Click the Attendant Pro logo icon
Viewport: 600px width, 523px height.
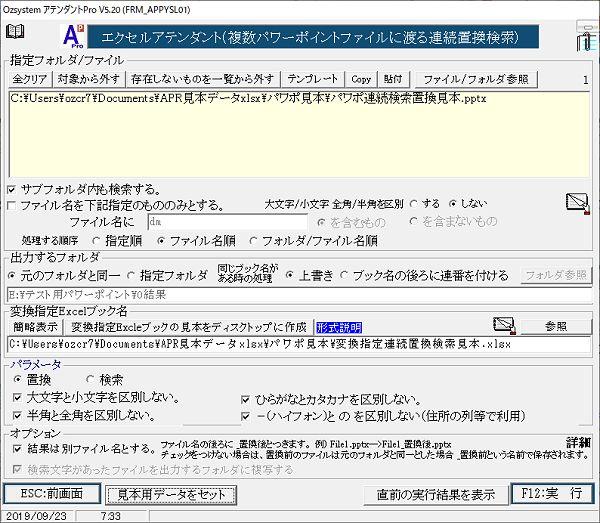(74, 36)
